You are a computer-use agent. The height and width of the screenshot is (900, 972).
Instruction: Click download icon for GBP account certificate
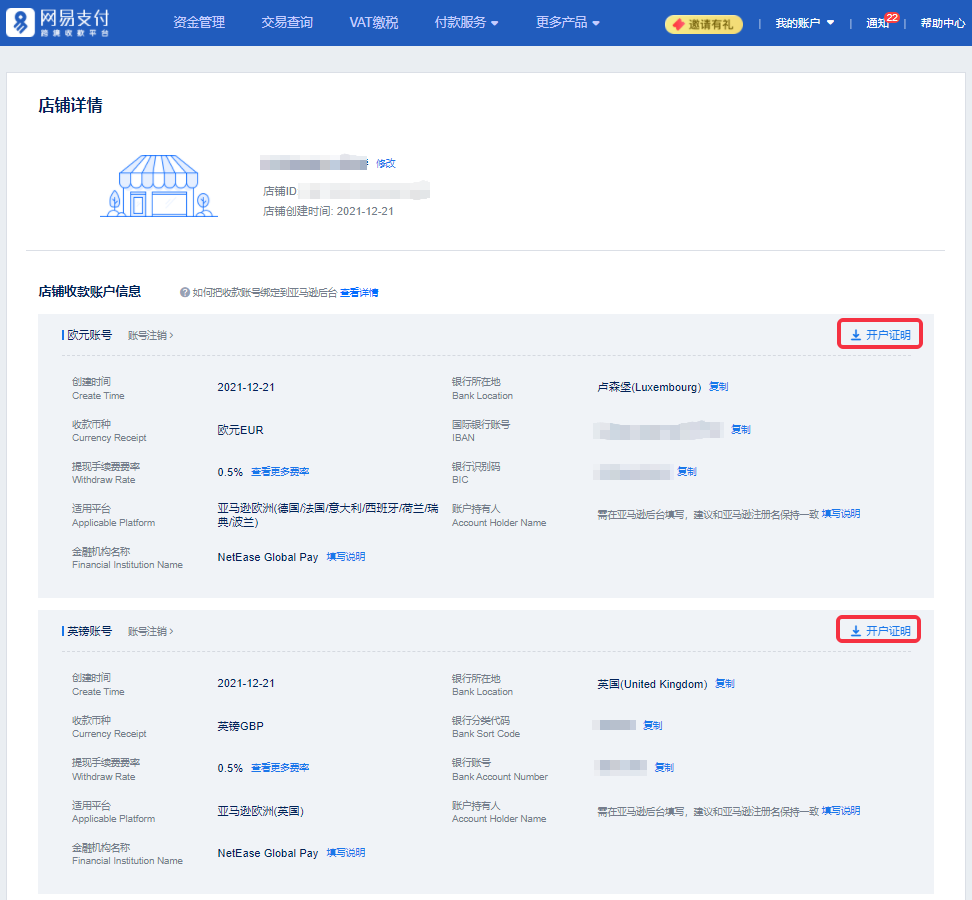(856, 631)
